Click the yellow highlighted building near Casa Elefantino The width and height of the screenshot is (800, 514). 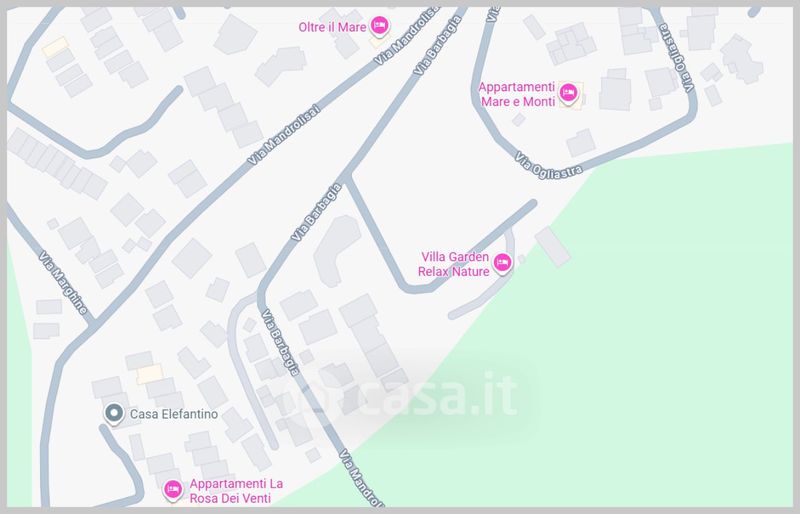click(149, 374)
